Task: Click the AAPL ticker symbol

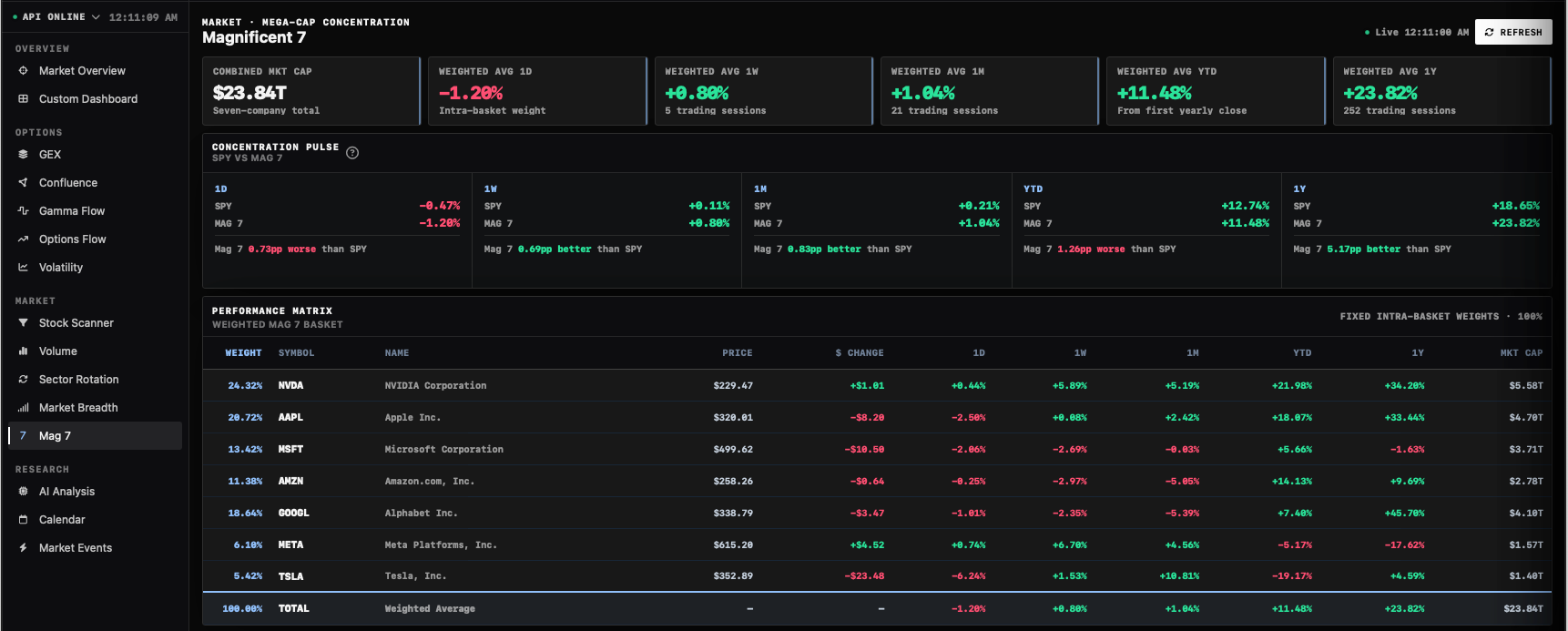Action: pyautogui.click(x=290, y=418)
